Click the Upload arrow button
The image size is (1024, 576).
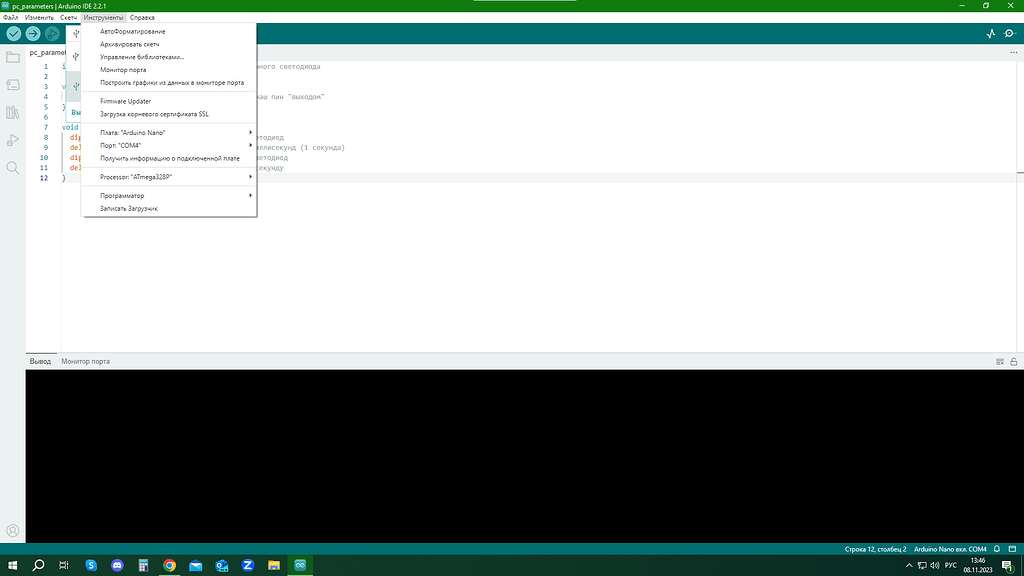(33, 34)
